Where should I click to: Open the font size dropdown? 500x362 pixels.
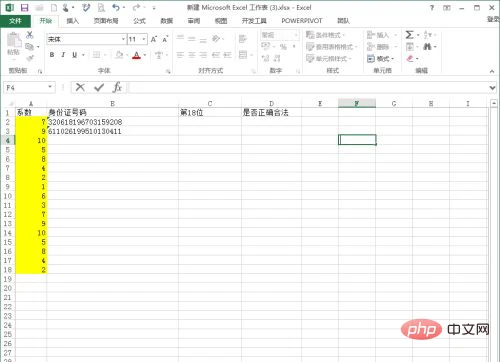click(x=144, y=39)
